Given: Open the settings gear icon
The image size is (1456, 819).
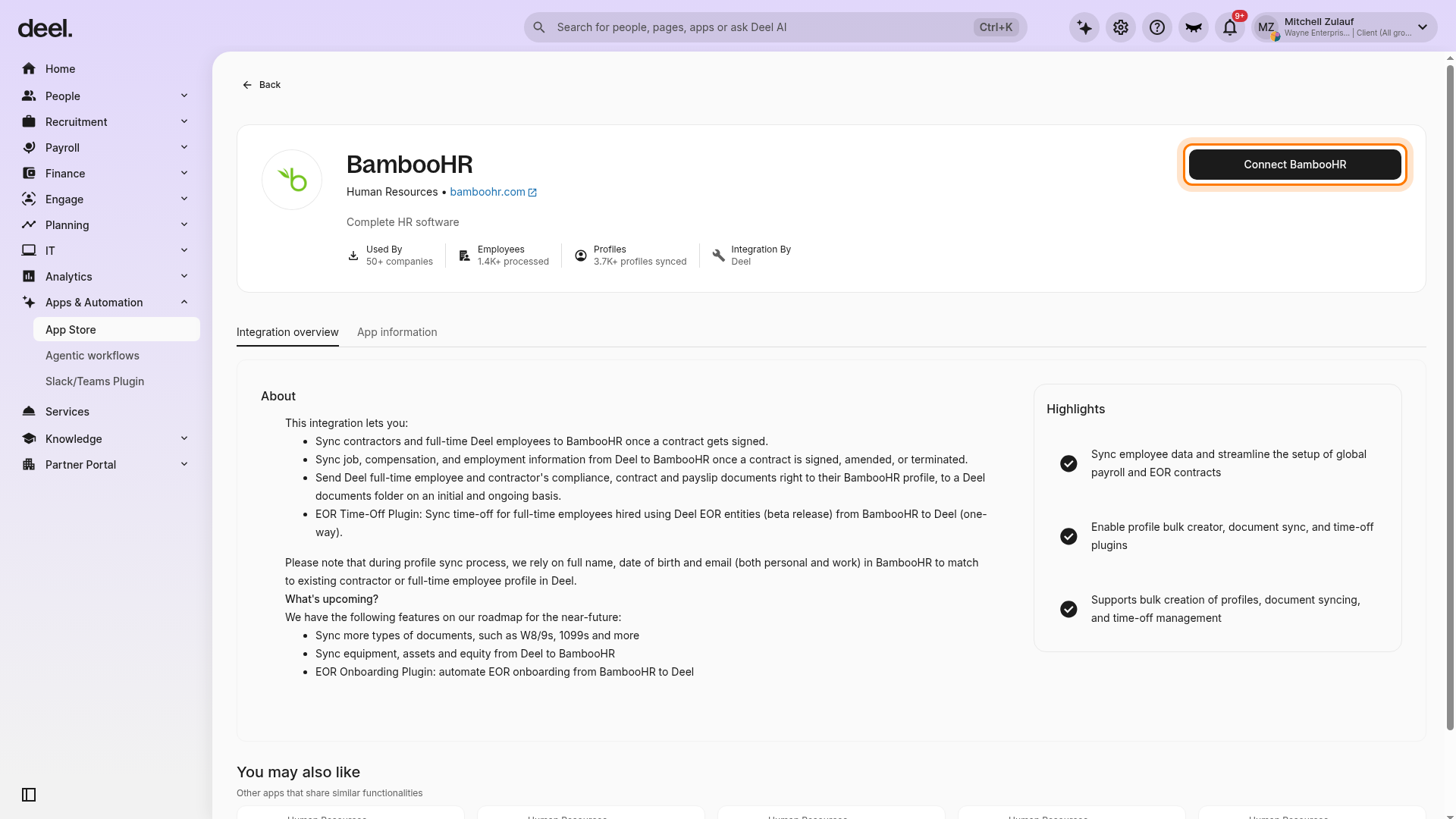Looking at the screenshot, I should [1121, 28].
